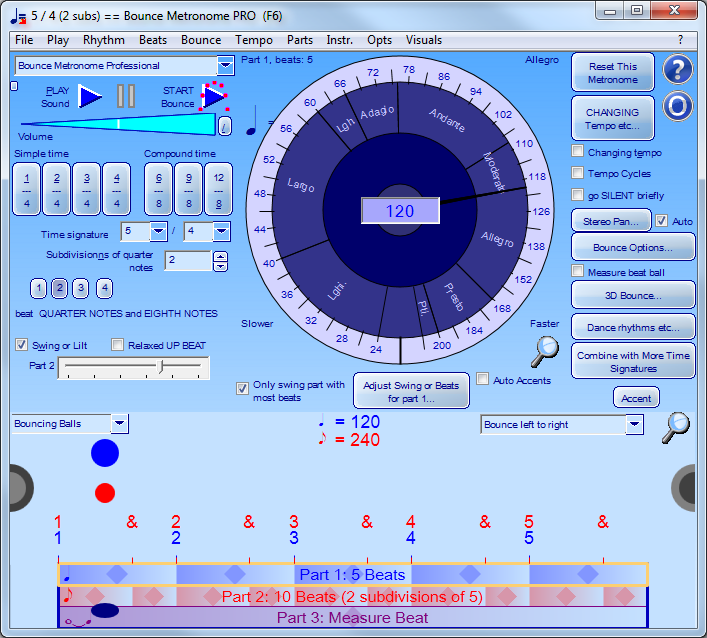Enable Measure beat ball checkbox
The height and width of the screenshot is (638, 707).
pos(578,271)
